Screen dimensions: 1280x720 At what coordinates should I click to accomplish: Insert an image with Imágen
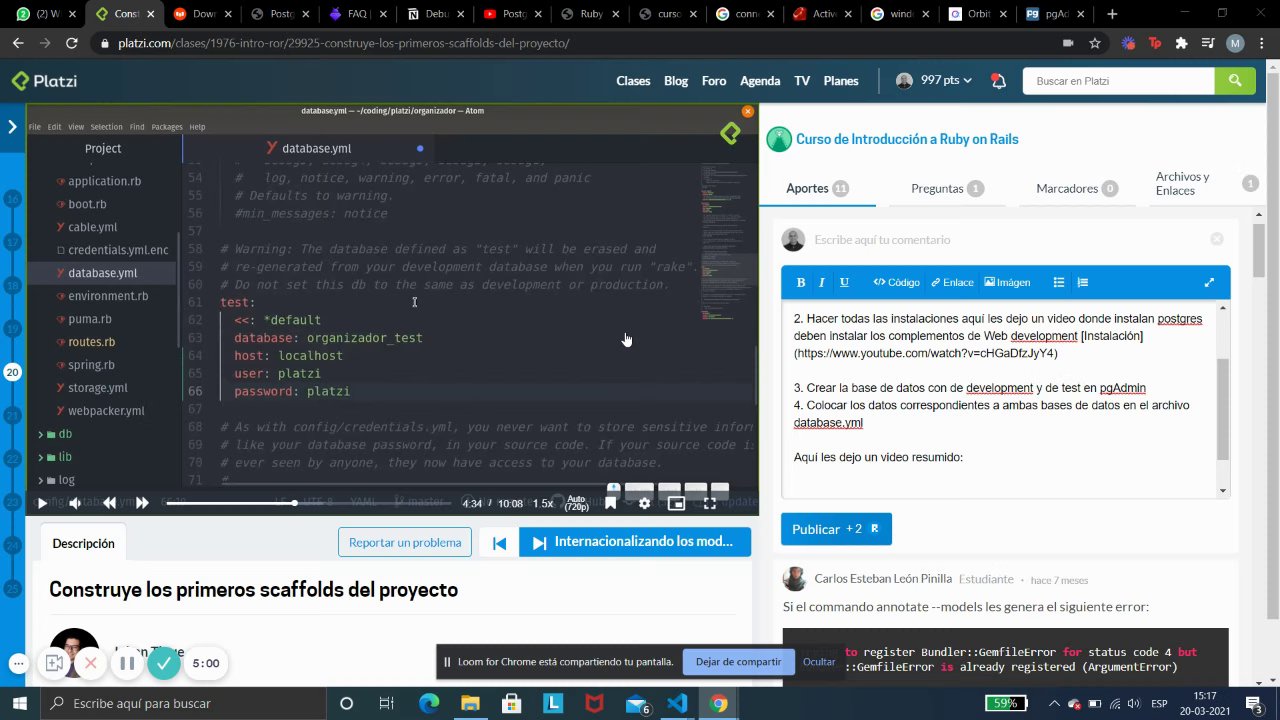point(1007,282)
